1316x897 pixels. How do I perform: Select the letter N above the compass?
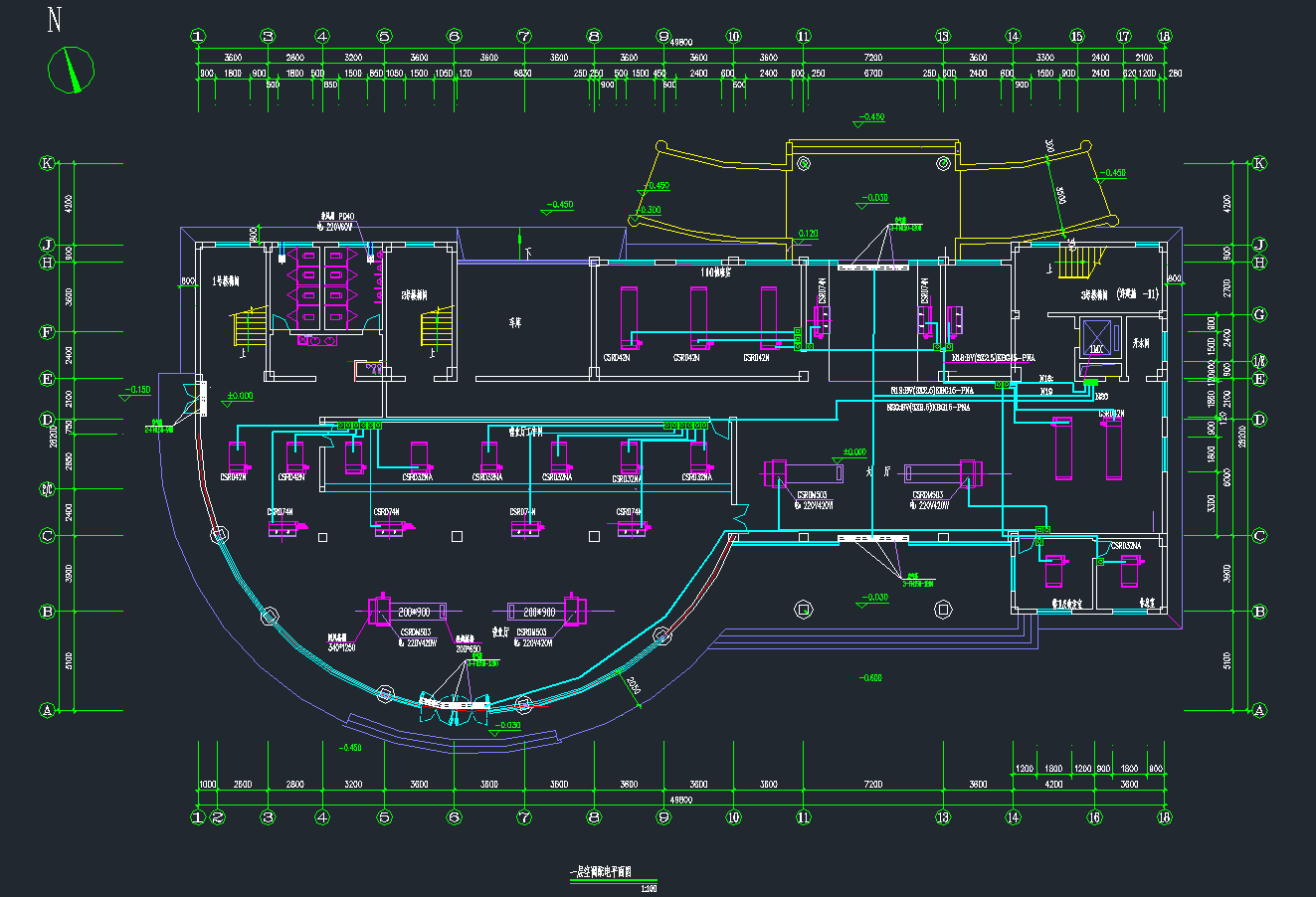point(57,20)
